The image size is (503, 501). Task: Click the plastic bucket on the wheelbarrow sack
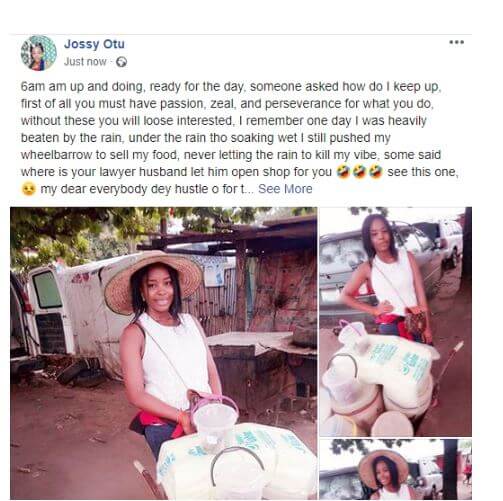click(215, 422)
